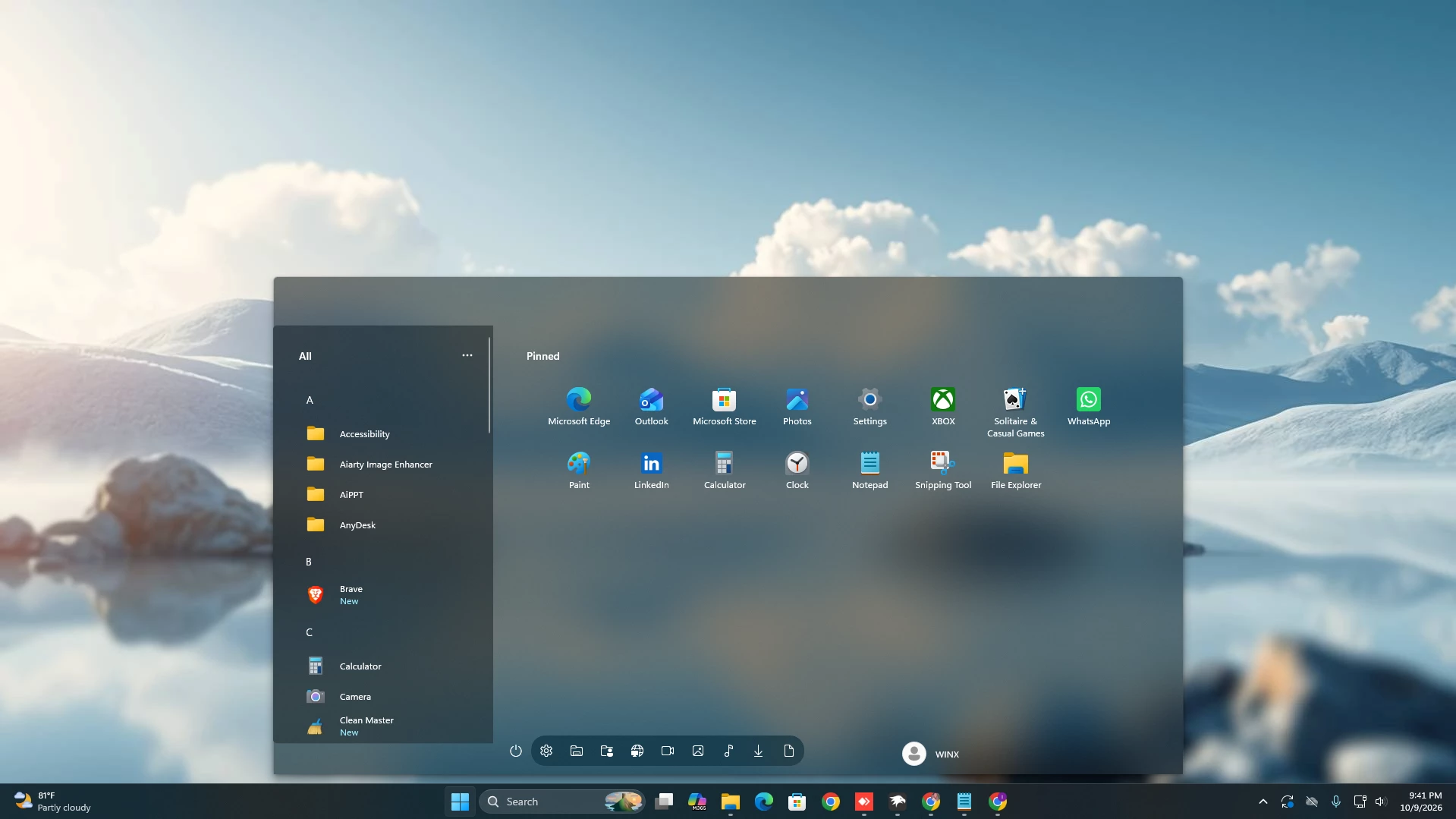Launch the Snipping Tool
Screen dimensions: 1456x819
(942, 471)
